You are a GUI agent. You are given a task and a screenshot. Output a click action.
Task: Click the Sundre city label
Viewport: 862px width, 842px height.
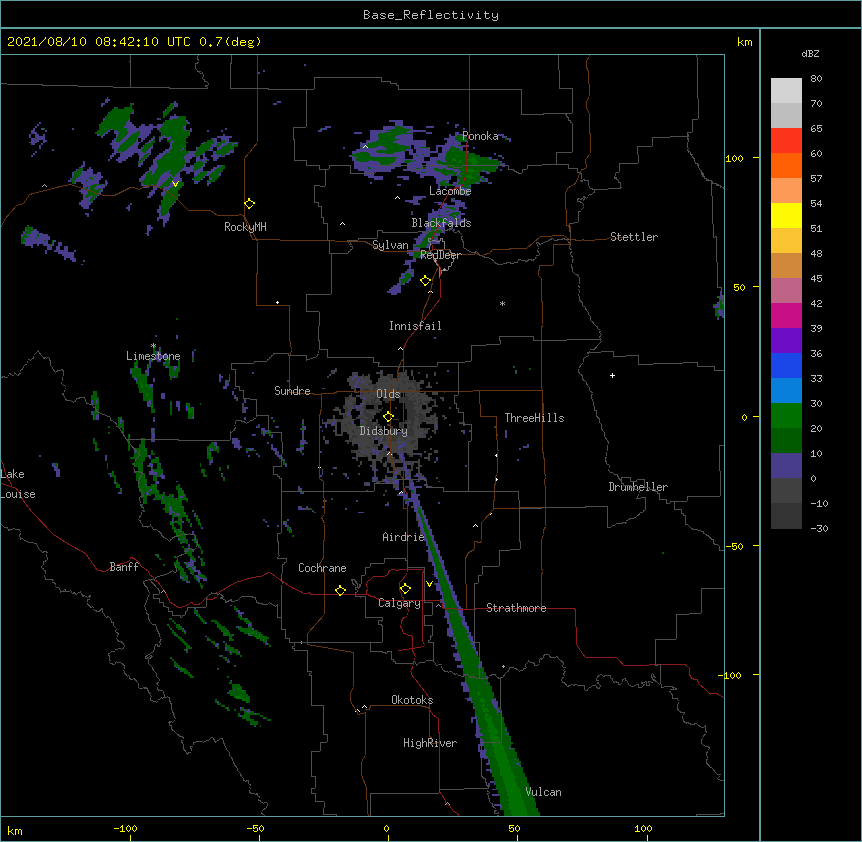(x=292, y=391)
